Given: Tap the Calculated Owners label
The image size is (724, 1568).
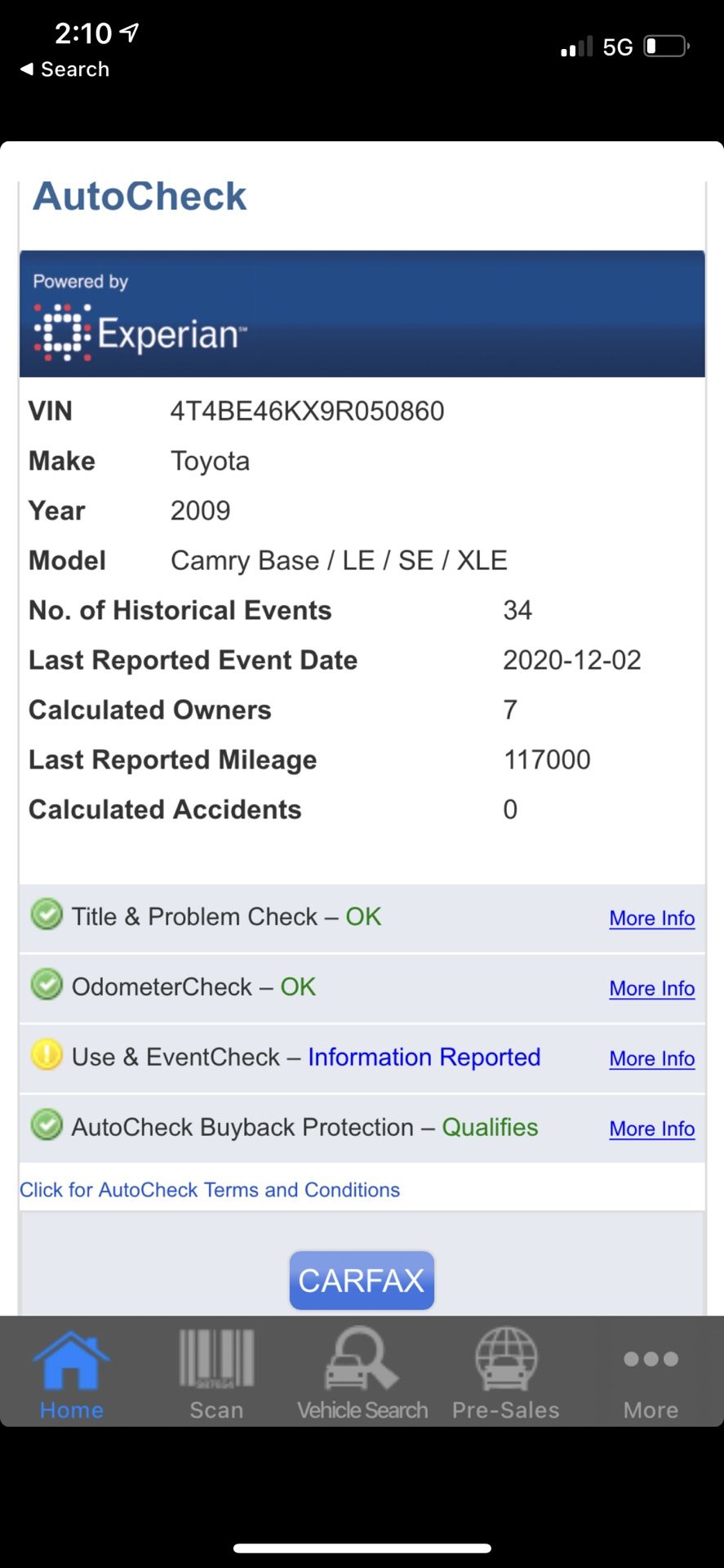Looking at the screenshot, I should tap(149, 710).
